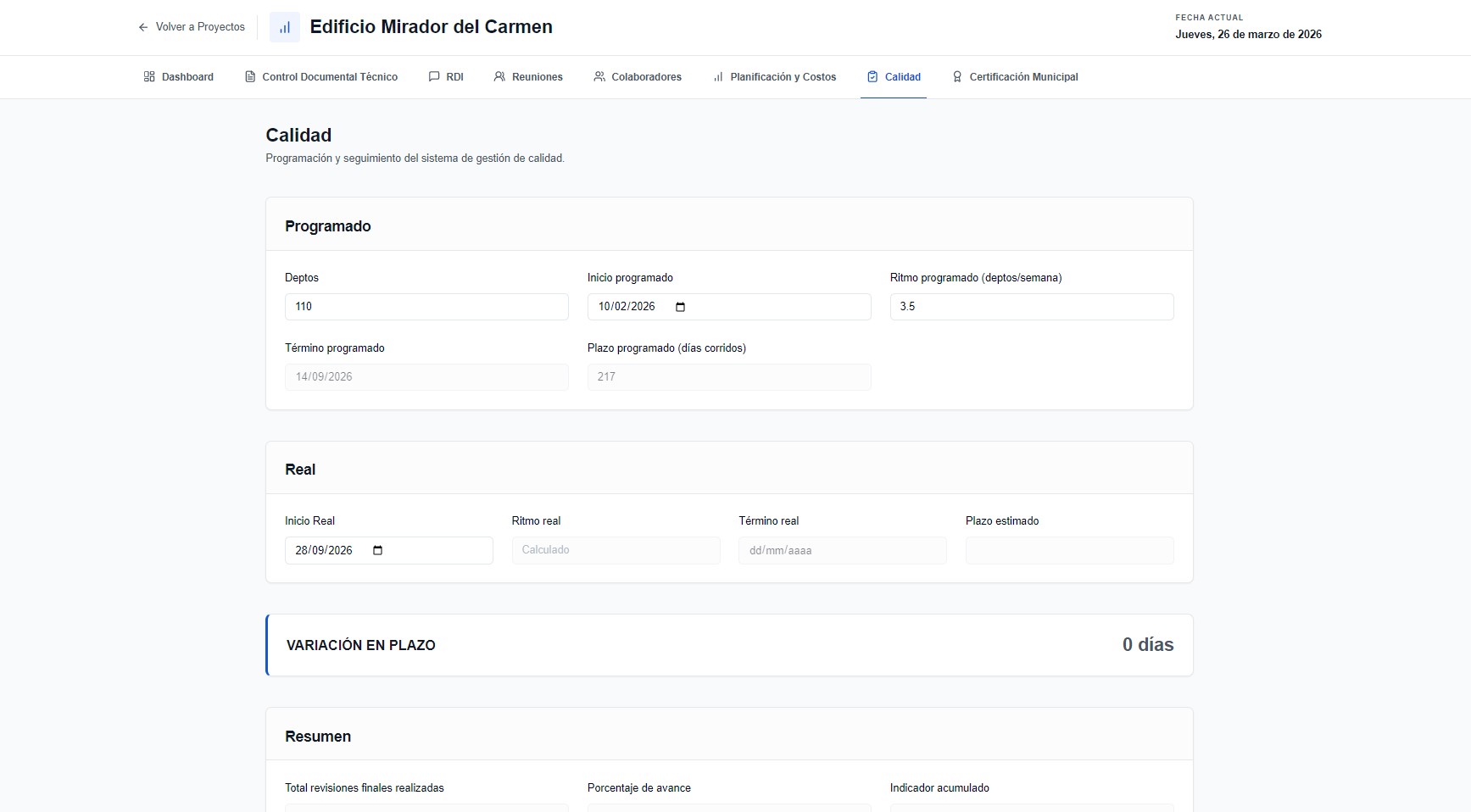The width and height of the screenshot is (1471, 812).
Task: Click the Certificación Municipal award icon
Action: coord(957,76)
